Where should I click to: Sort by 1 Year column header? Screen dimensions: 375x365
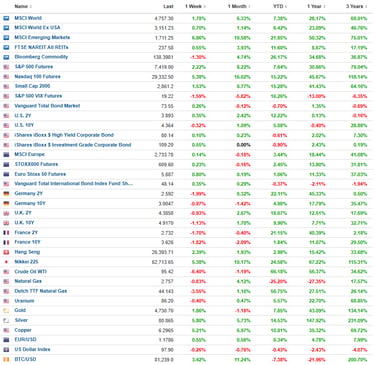coord(316,6)
